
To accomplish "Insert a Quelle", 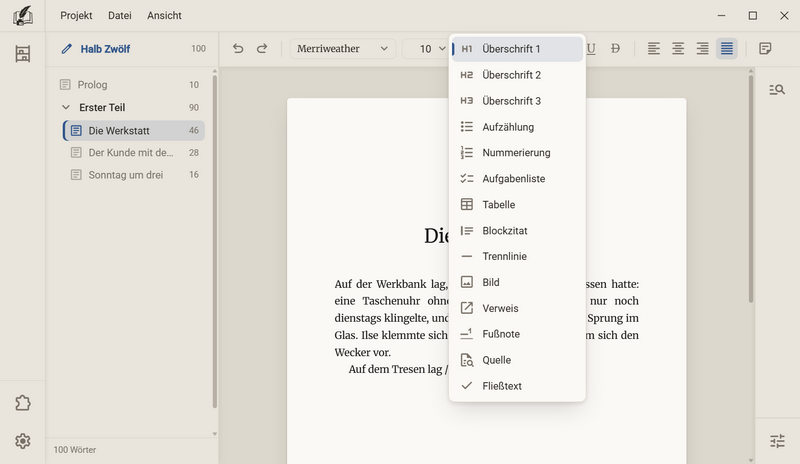I will click(x=517, y=360).
